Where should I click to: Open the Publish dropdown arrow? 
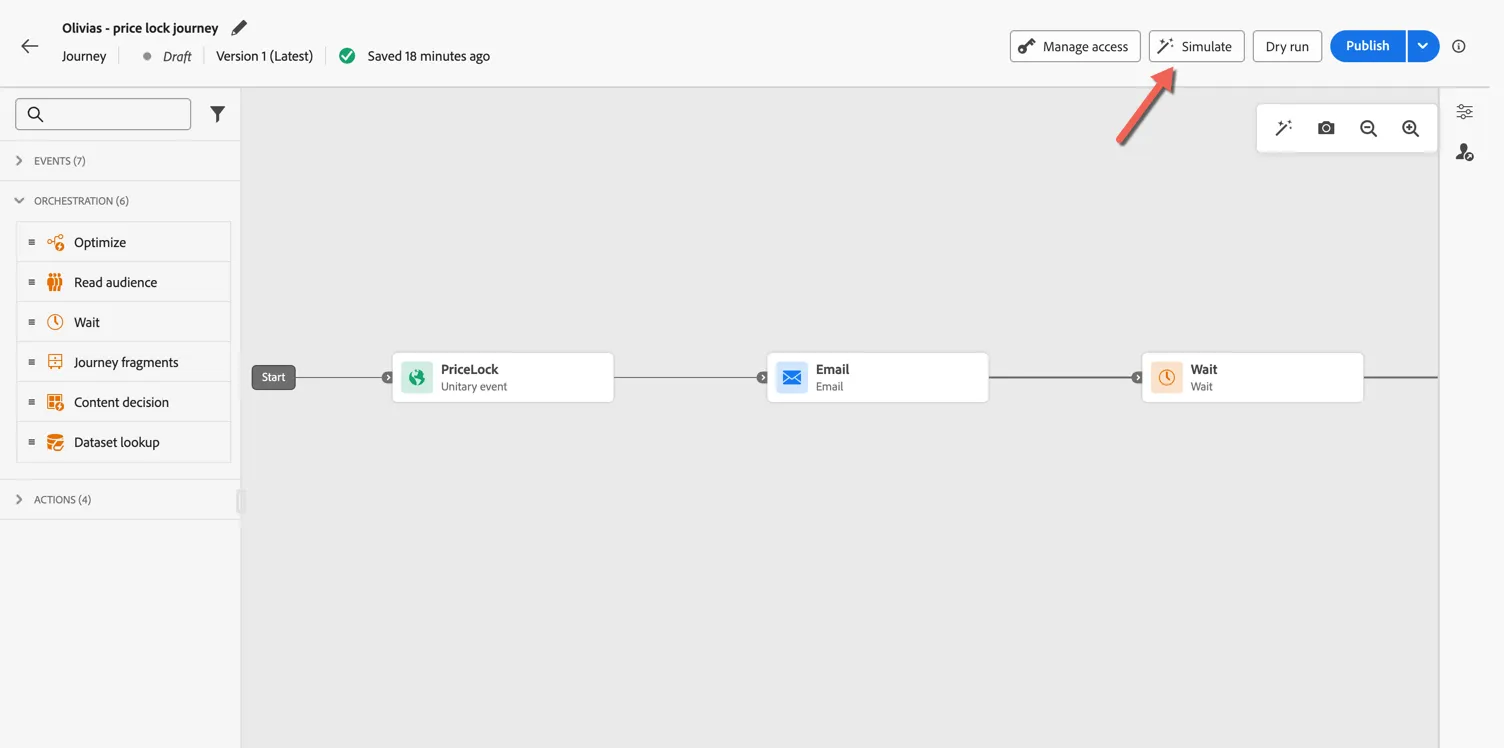pyautogui.click(x=1422, y=46)
